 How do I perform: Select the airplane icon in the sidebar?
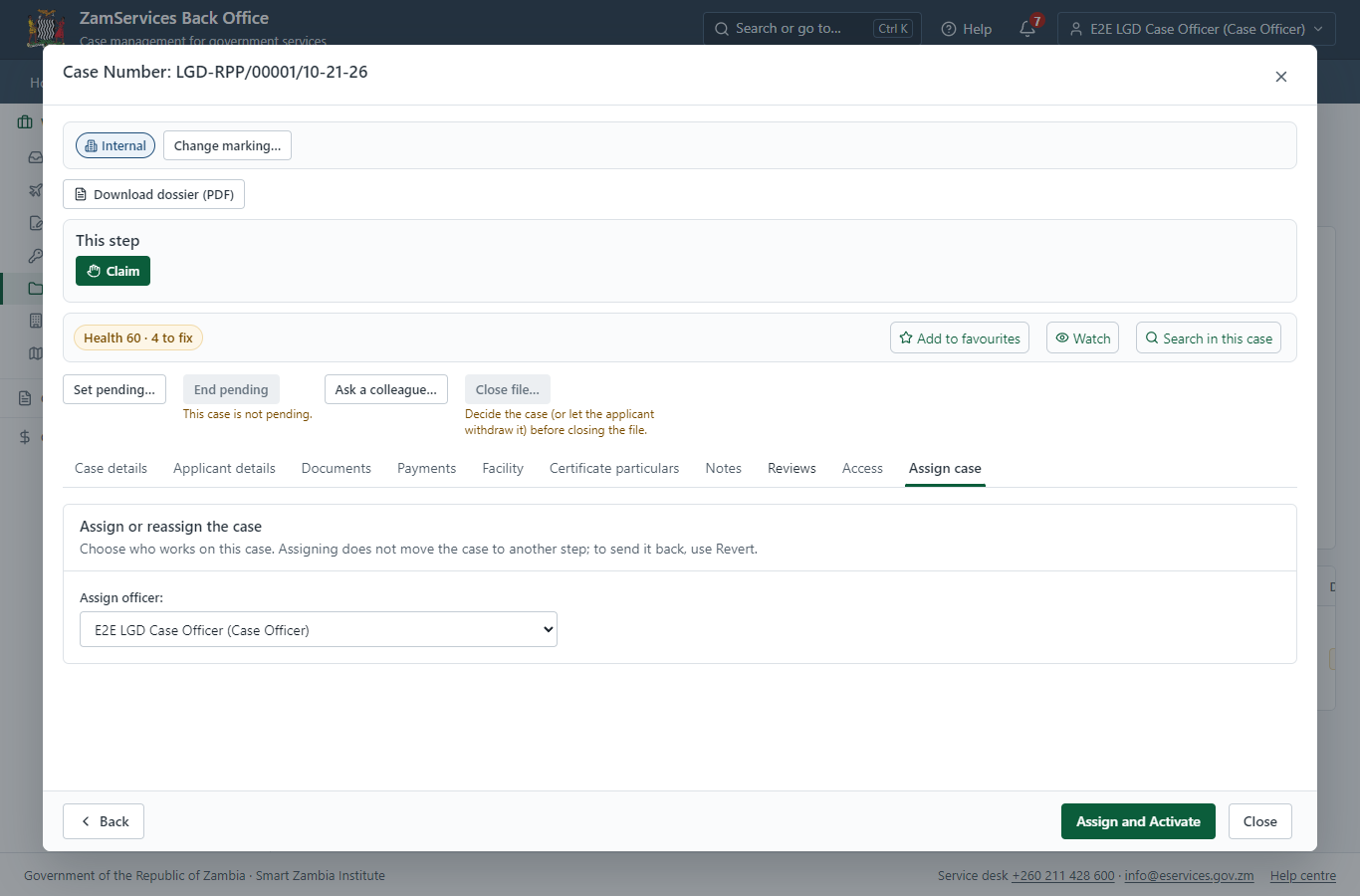[x=36, y=190]
